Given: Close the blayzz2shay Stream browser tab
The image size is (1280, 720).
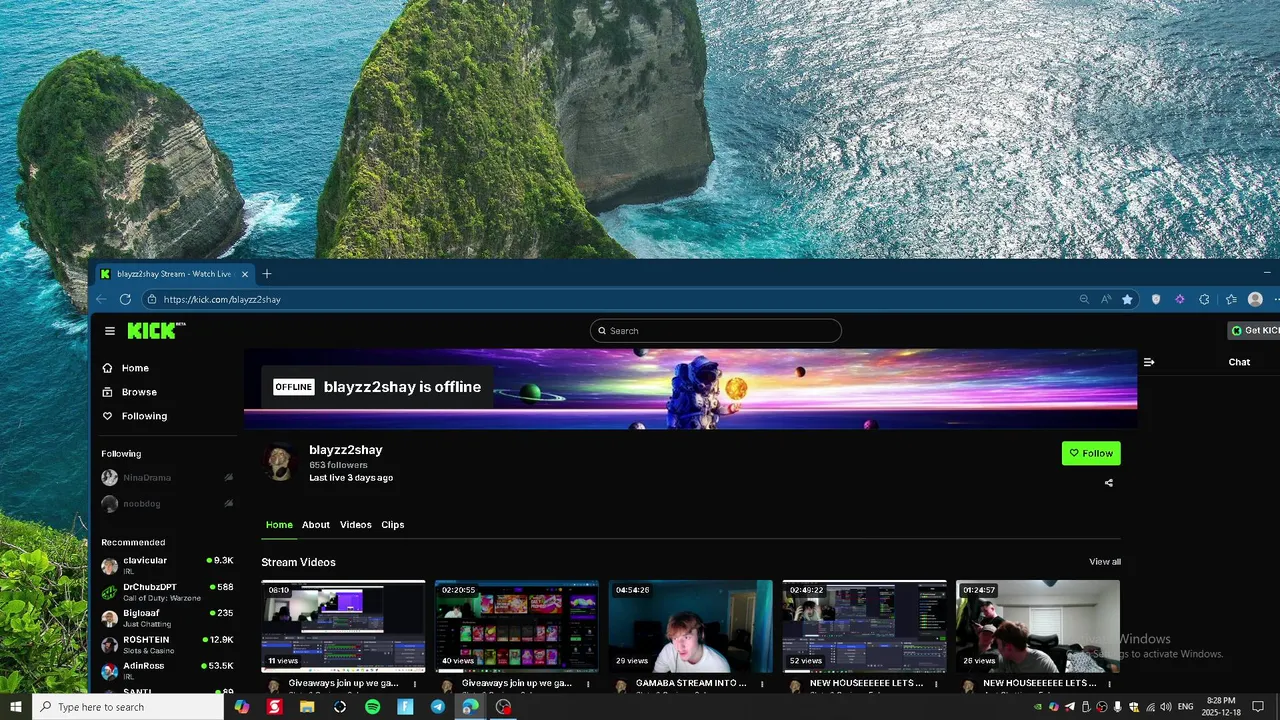Looking at the screenshot, I should (244, 274).
